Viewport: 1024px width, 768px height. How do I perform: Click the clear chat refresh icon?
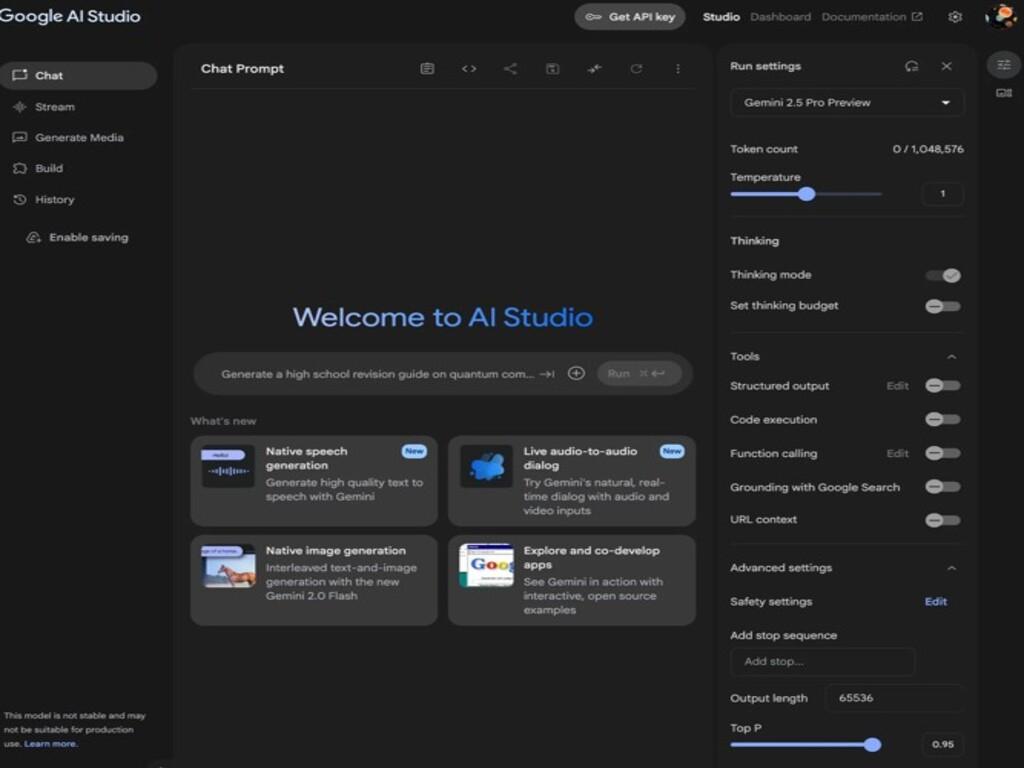click(x=636, y=69)
